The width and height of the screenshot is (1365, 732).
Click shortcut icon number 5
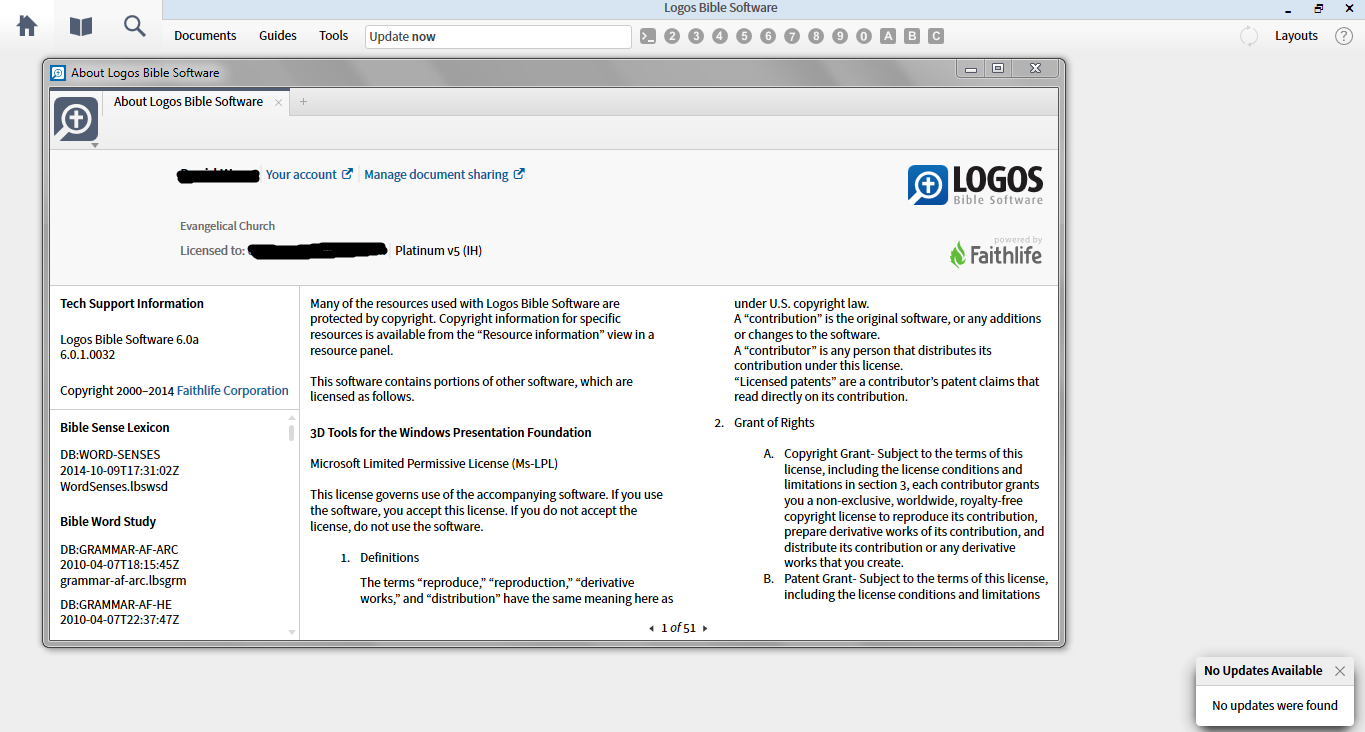click(744, 36)
